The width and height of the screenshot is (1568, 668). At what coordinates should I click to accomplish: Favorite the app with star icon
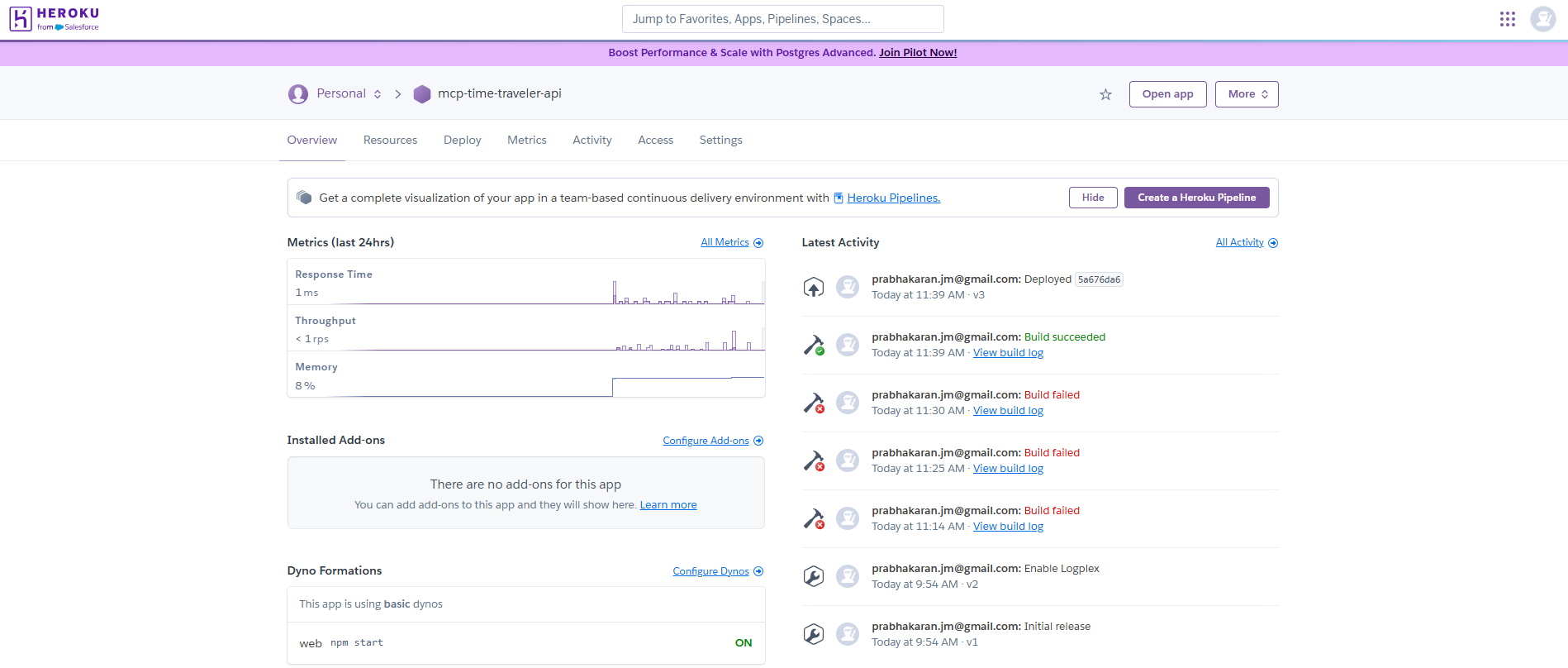[x=1105, y=94]
